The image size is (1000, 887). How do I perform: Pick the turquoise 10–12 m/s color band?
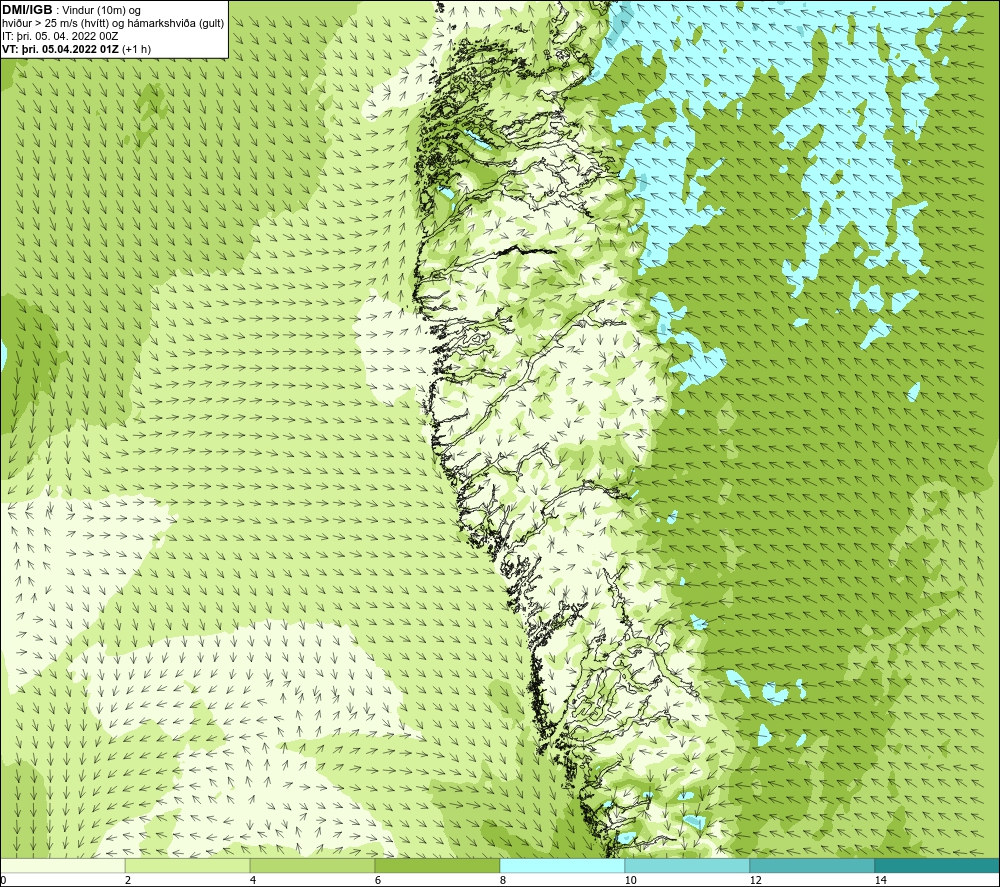point(688,866)
